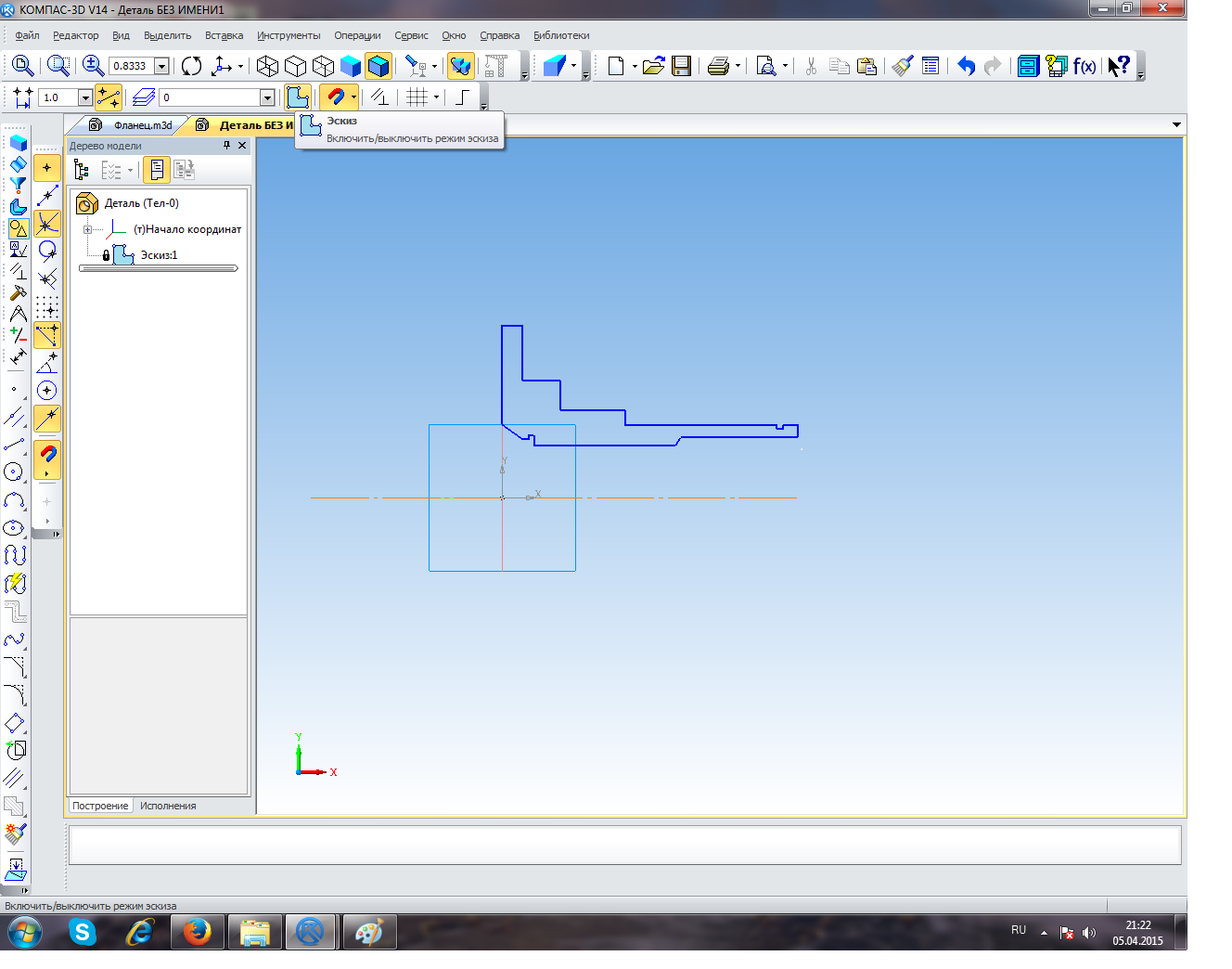1232x969 pixels.
Task: Toggle magnet snapping button in top toolbar
Action: pyautogui.click(x=336, y=97)
